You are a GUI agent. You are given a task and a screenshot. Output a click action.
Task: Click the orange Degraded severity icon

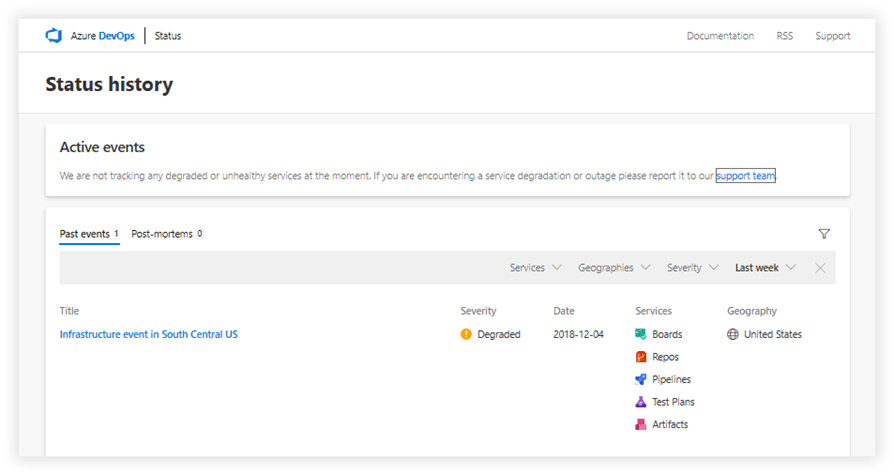(x=466, y=335)
